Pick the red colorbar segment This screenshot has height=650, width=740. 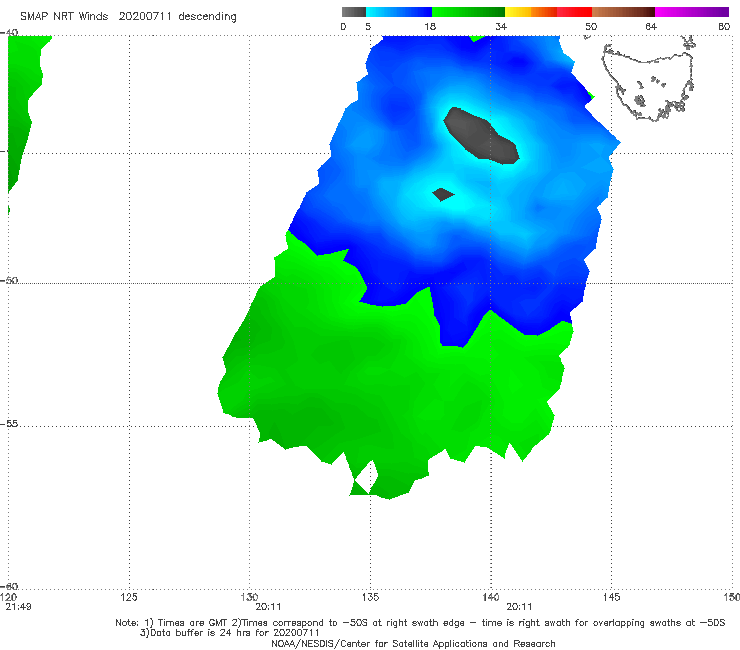click(x=574, y=12)
